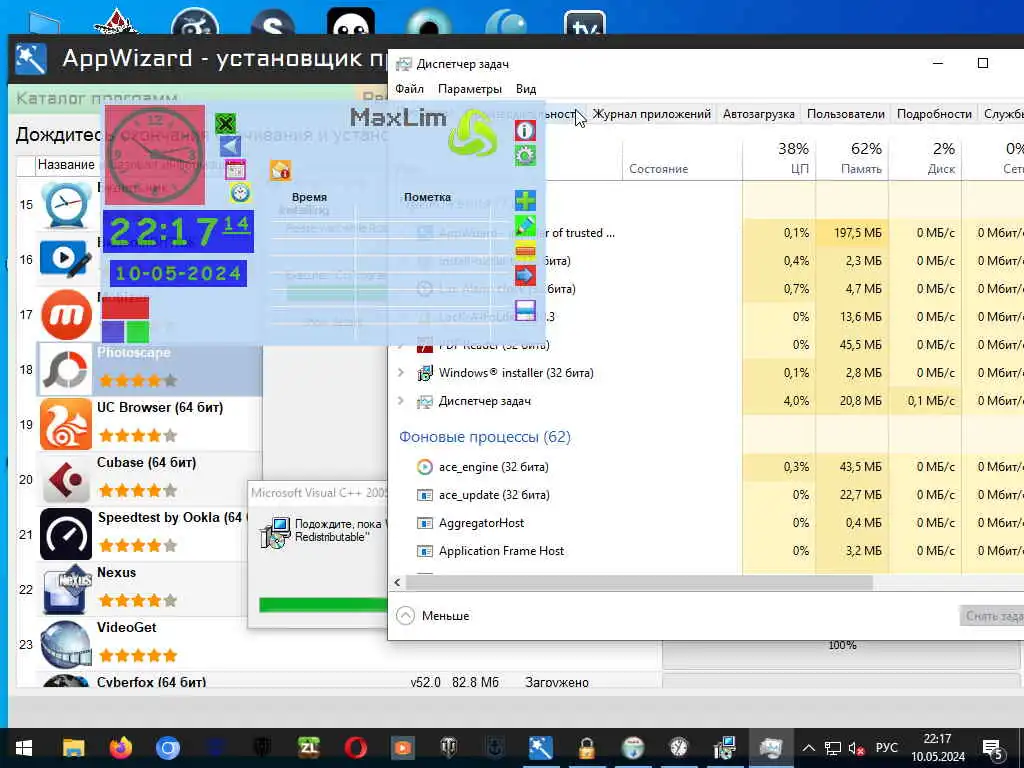Sort by Диск column header
Viewport: 1024px width, 768px height.
(x=926, y=159)
